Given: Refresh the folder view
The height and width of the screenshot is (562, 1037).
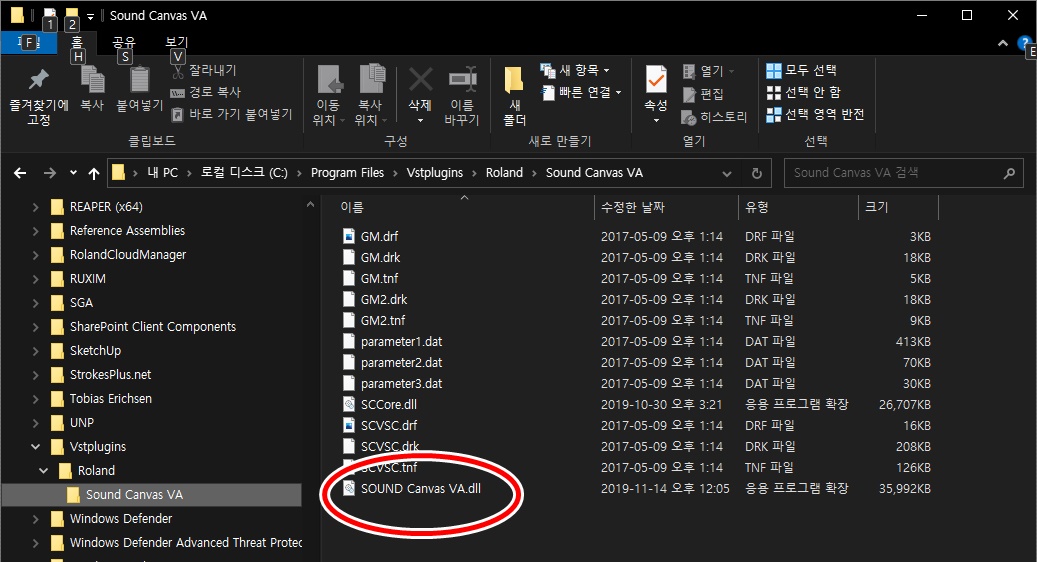Looking at the screenshot, I should [x=757, y=173].
